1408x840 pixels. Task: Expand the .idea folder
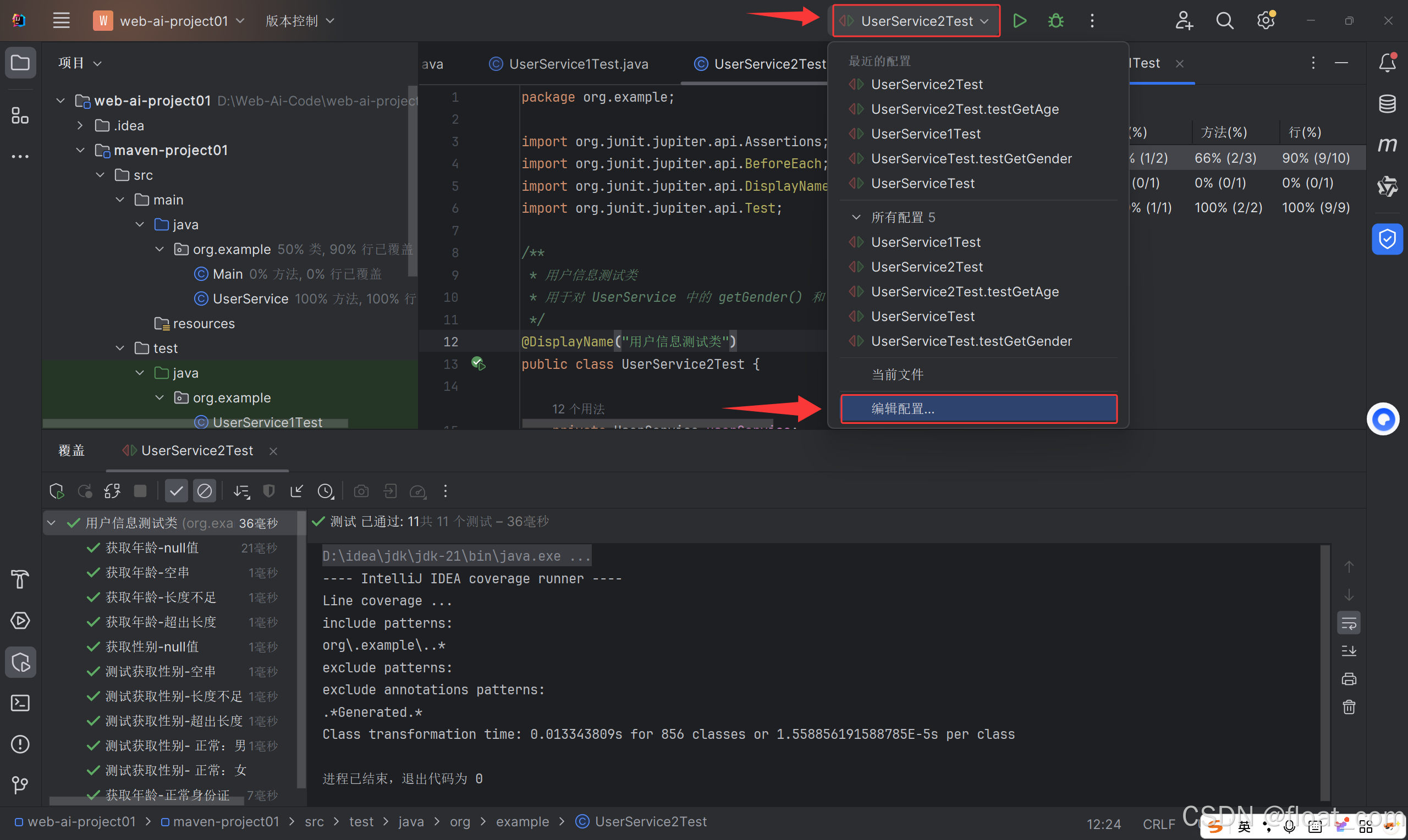(80, 126)
